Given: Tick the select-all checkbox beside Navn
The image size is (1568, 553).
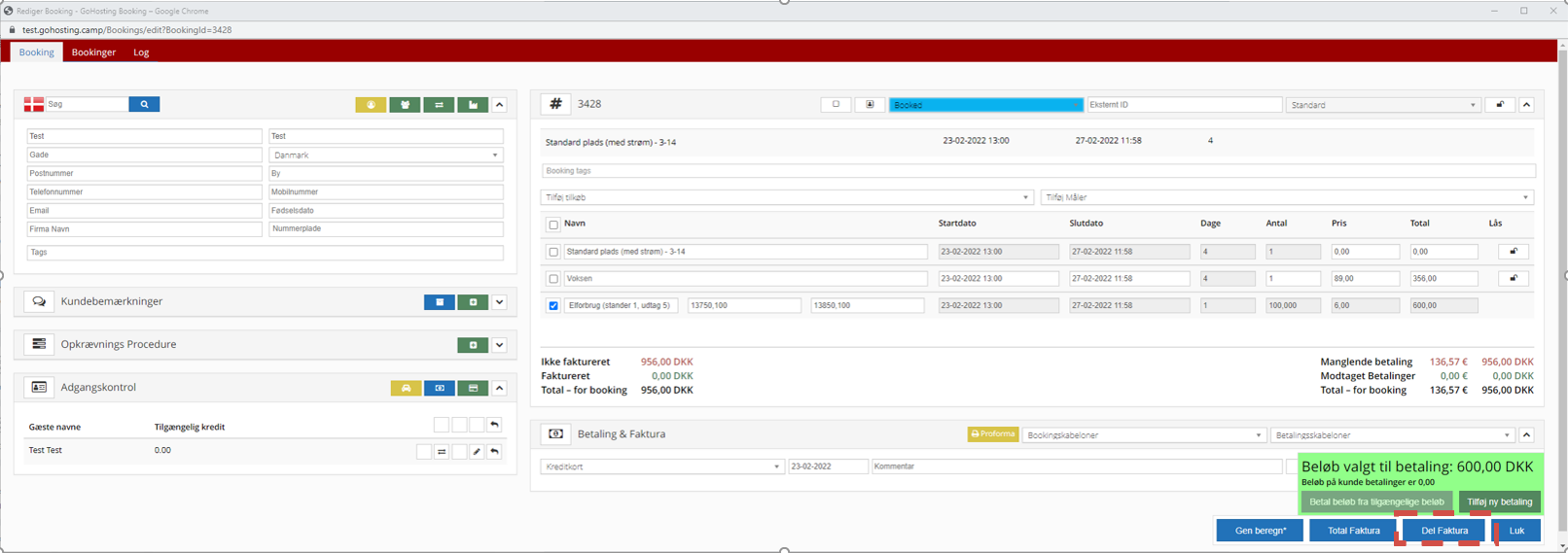Looking at the screenshot, I should tap(553, 225).
